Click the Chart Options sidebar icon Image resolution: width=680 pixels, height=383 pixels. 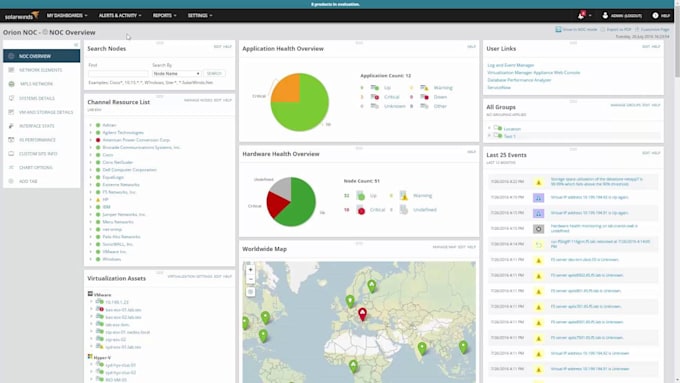[11, 167]
